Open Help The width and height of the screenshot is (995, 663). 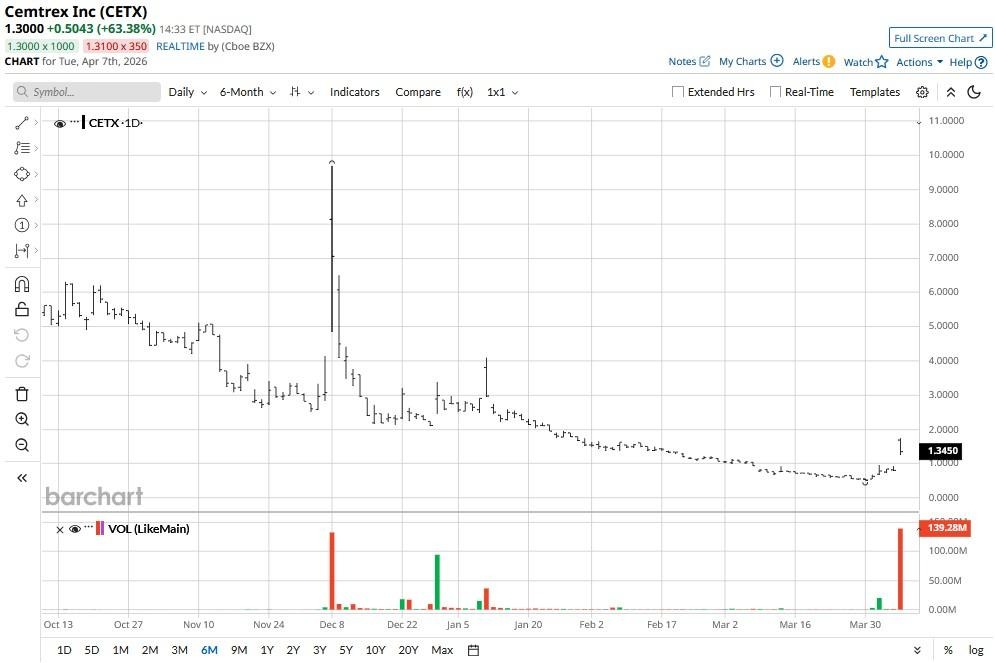tap(968, 62)
